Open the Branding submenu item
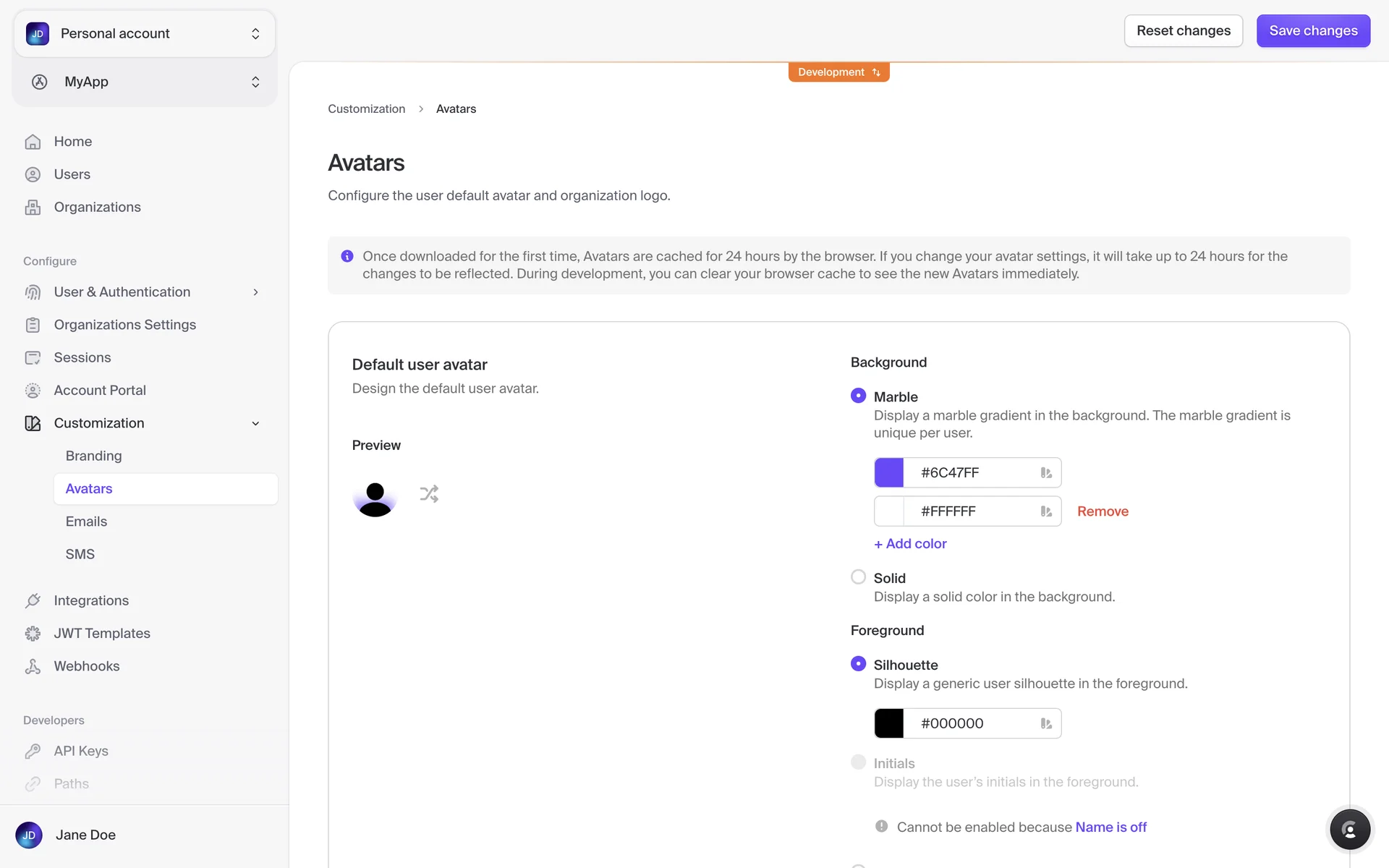The width and height of the screenshot is (1389, 868). (93, 456)
